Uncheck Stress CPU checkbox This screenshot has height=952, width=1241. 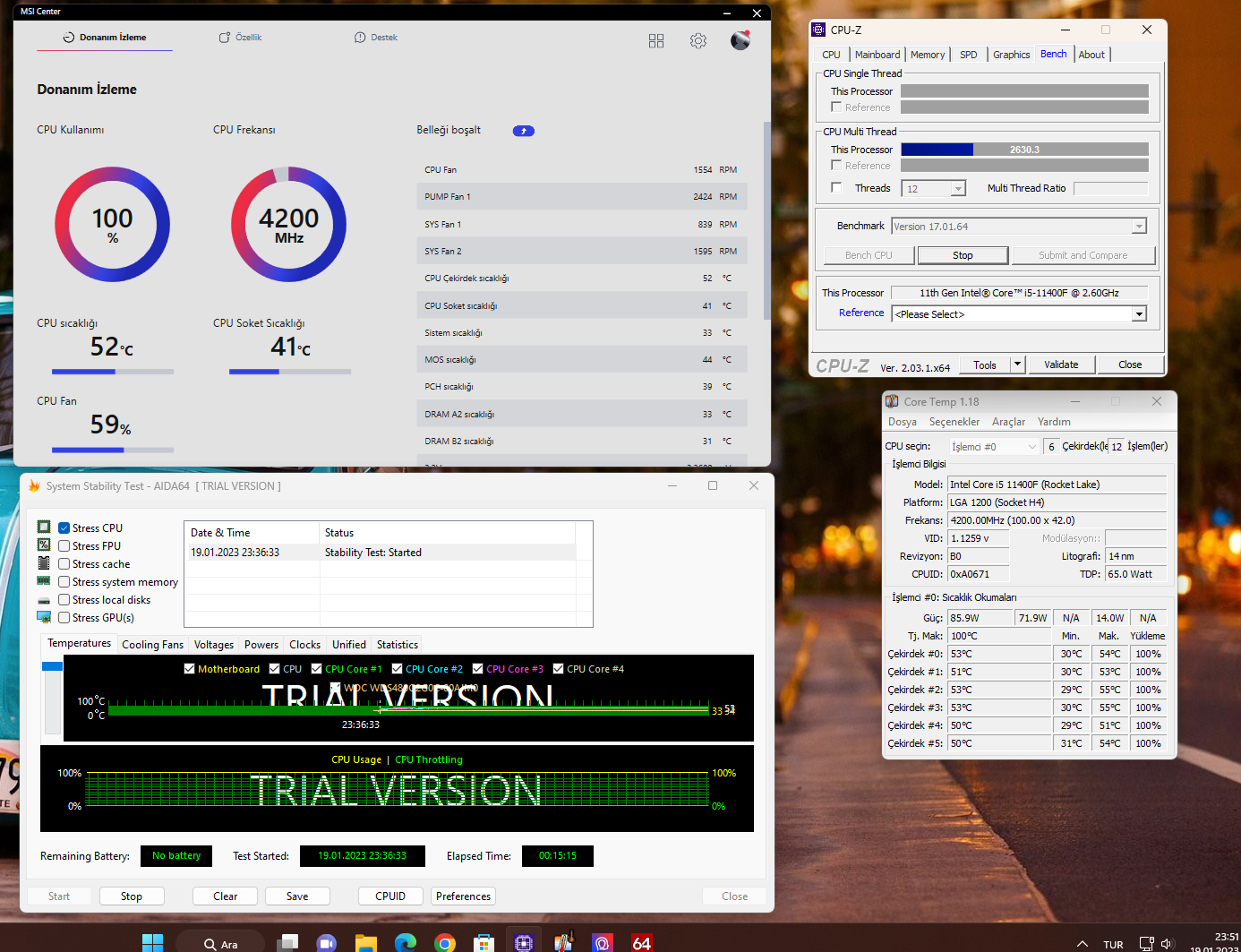(x=64, y=527)
